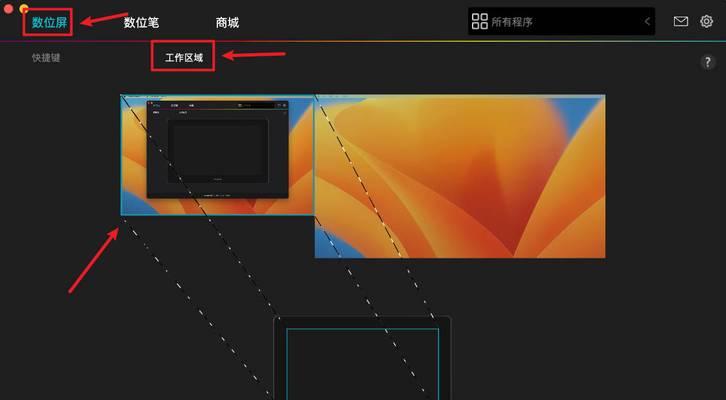The height and width of the screenshot is (400, 726).
Task: Select the right monitor thumbnail
Action: point(460,176)
